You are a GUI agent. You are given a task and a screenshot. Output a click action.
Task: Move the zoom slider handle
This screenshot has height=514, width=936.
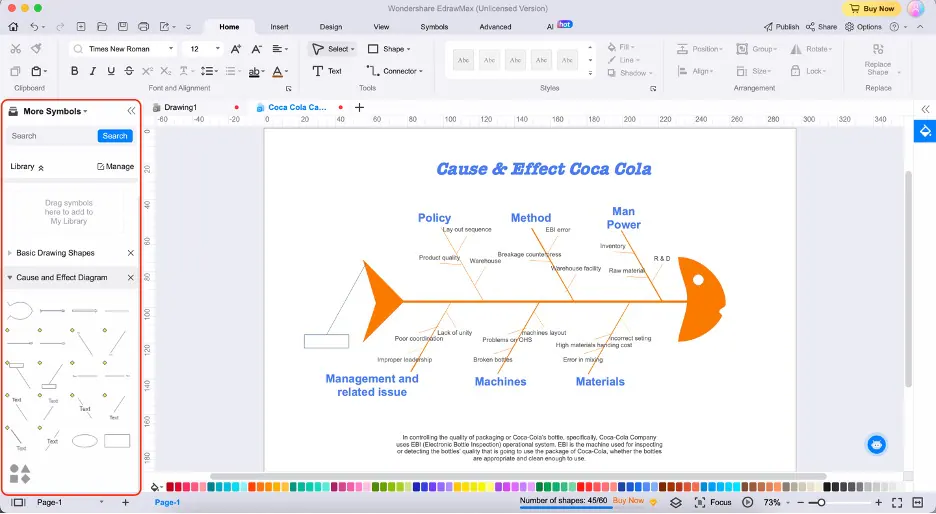pyautogui.click(x=821, y=503)
